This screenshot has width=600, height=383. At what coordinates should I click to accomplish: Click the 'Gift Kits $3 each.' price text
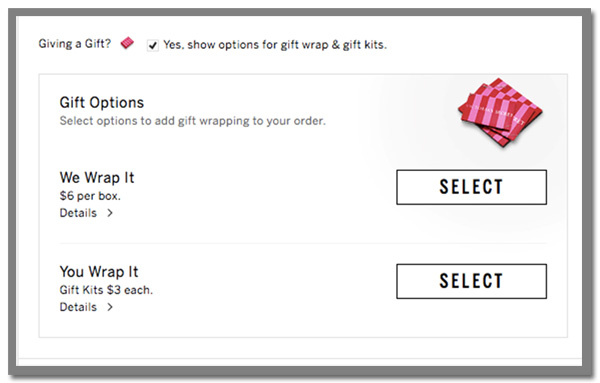[x=106, y=290]
